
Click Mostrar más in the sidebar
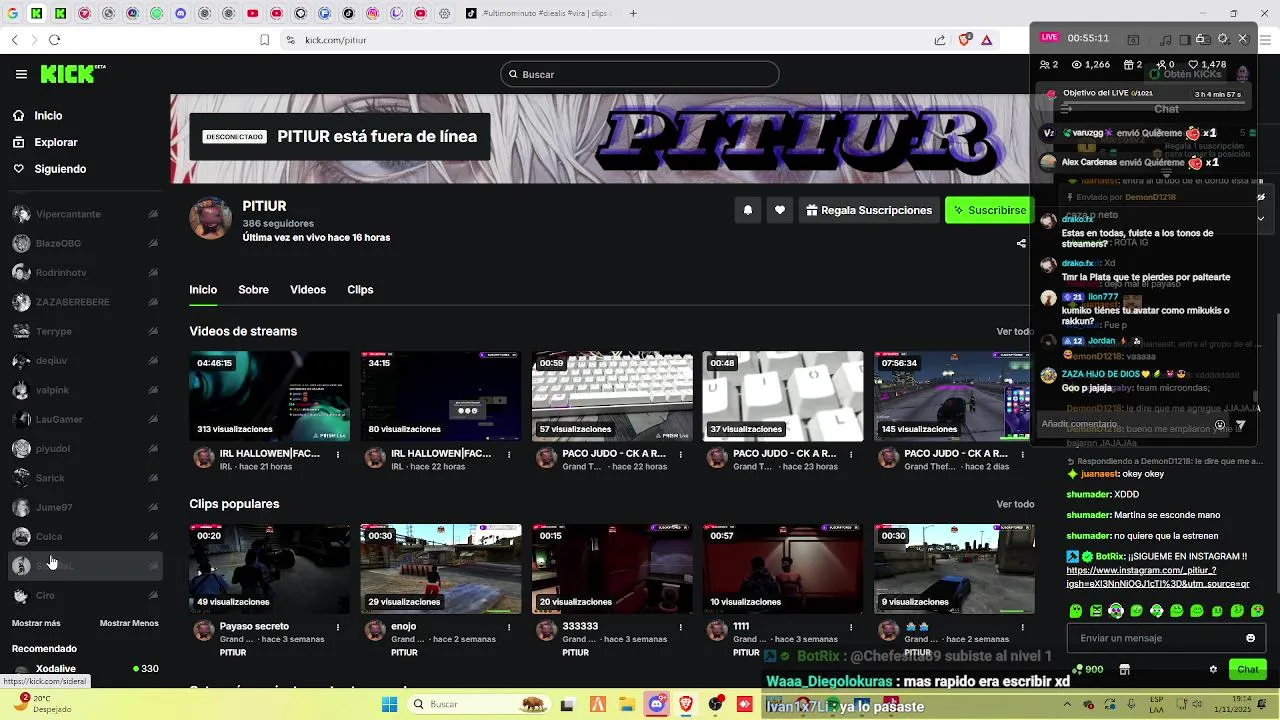coord(36,623)
